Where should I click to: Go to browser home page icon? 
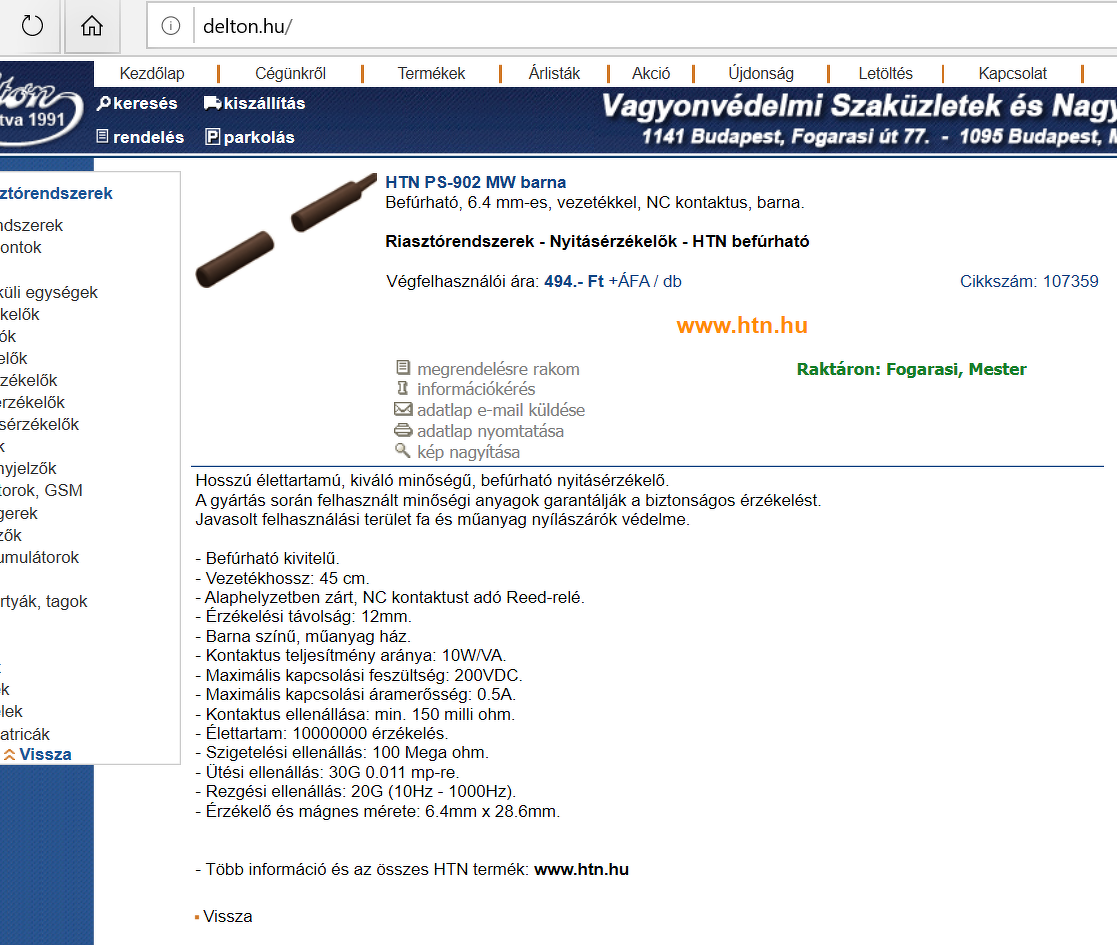click(x=92, y=26)
